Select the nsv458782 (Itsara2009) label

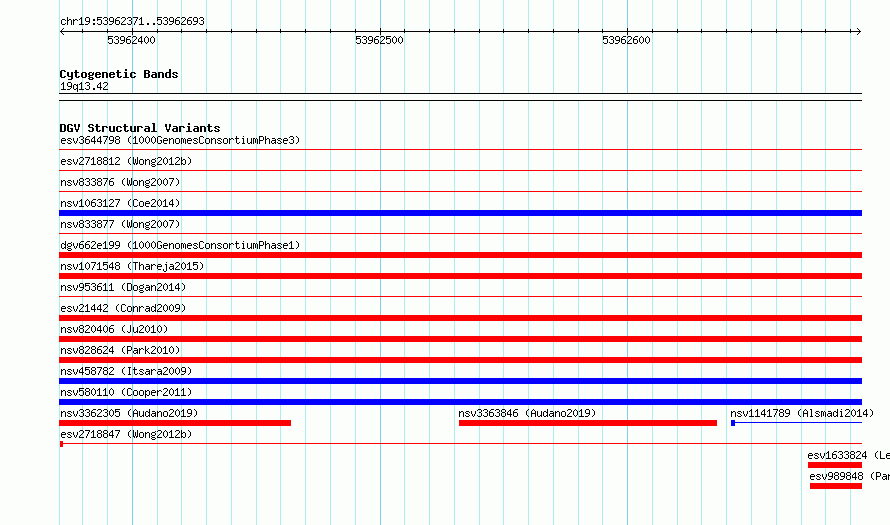tap(126, 371)
